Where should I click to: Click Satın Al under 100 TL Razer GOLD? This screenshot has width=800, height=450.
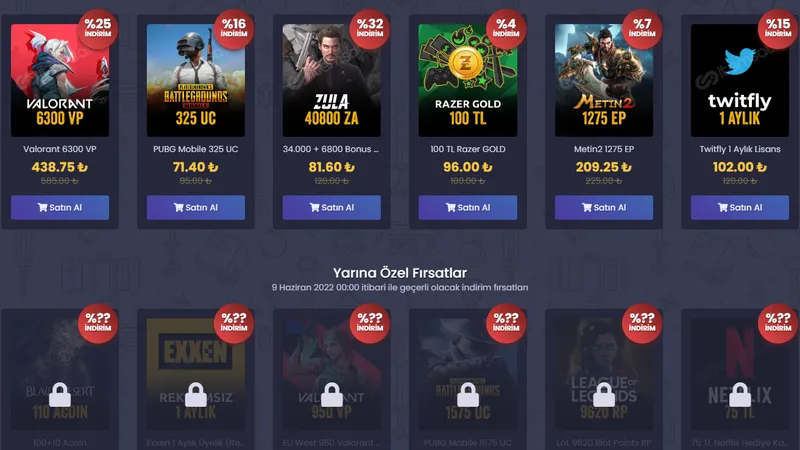(468, 208)
